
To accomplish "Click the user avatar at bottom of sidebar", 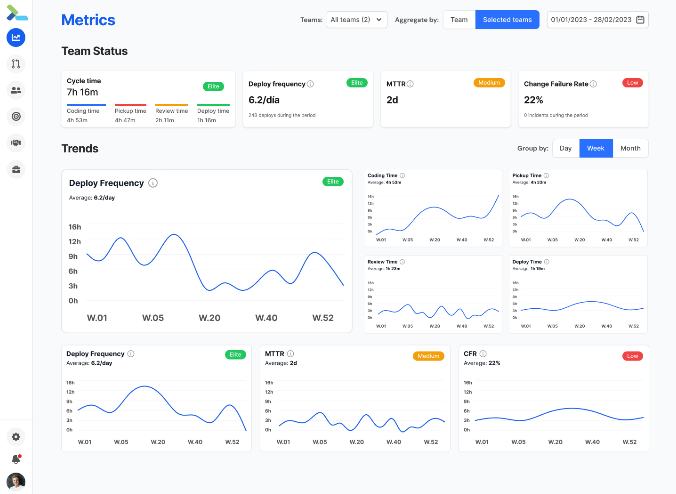I will 16,481.
